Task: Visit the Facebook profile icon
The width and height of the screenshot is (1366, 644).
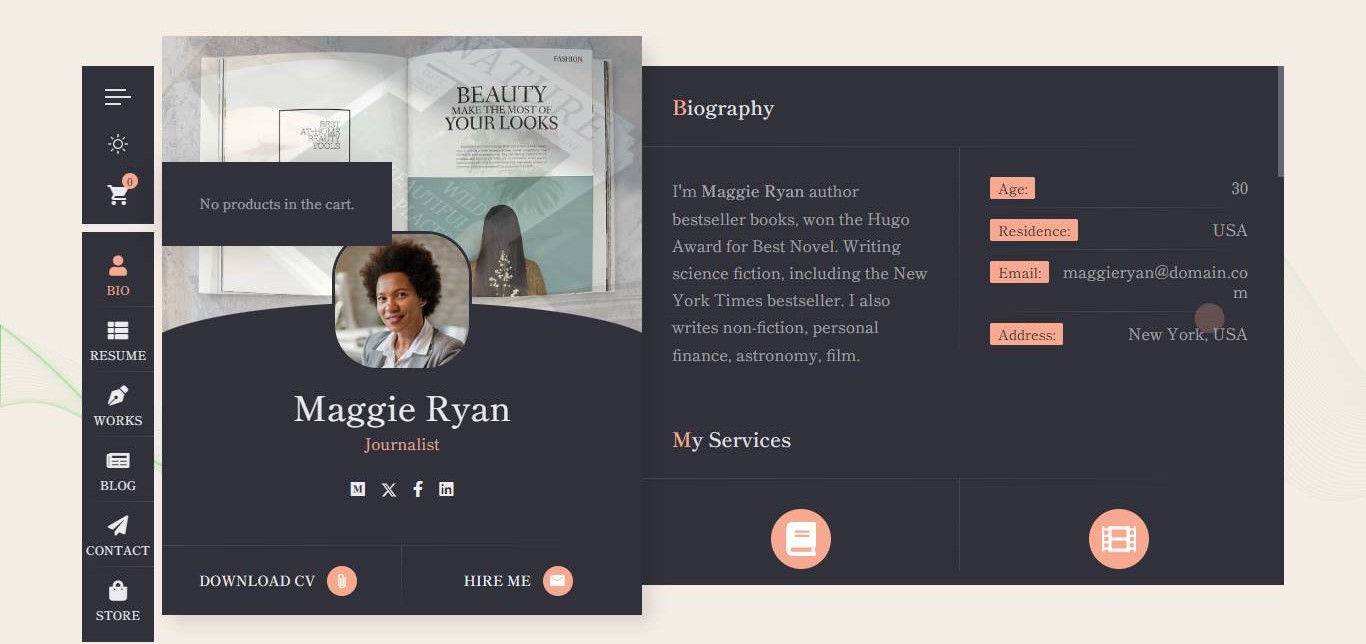Action: pyautogui.click(x=418, y=489)
